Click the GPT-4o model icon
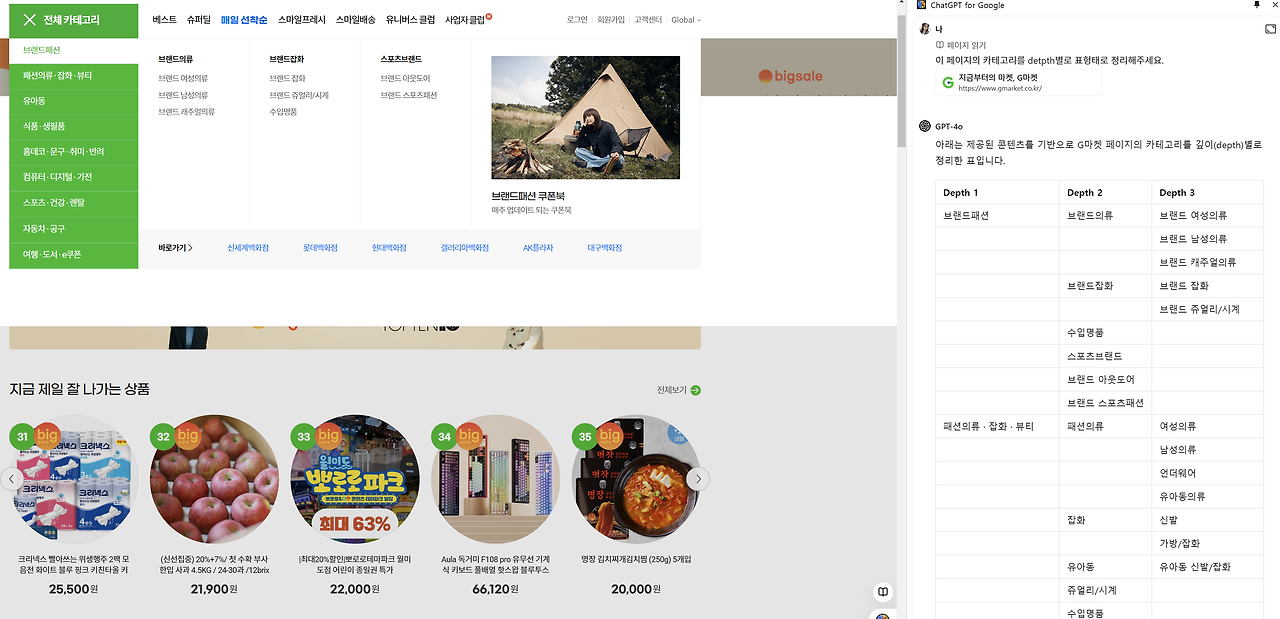This screenshot has width=1280, height=619. 925,126
